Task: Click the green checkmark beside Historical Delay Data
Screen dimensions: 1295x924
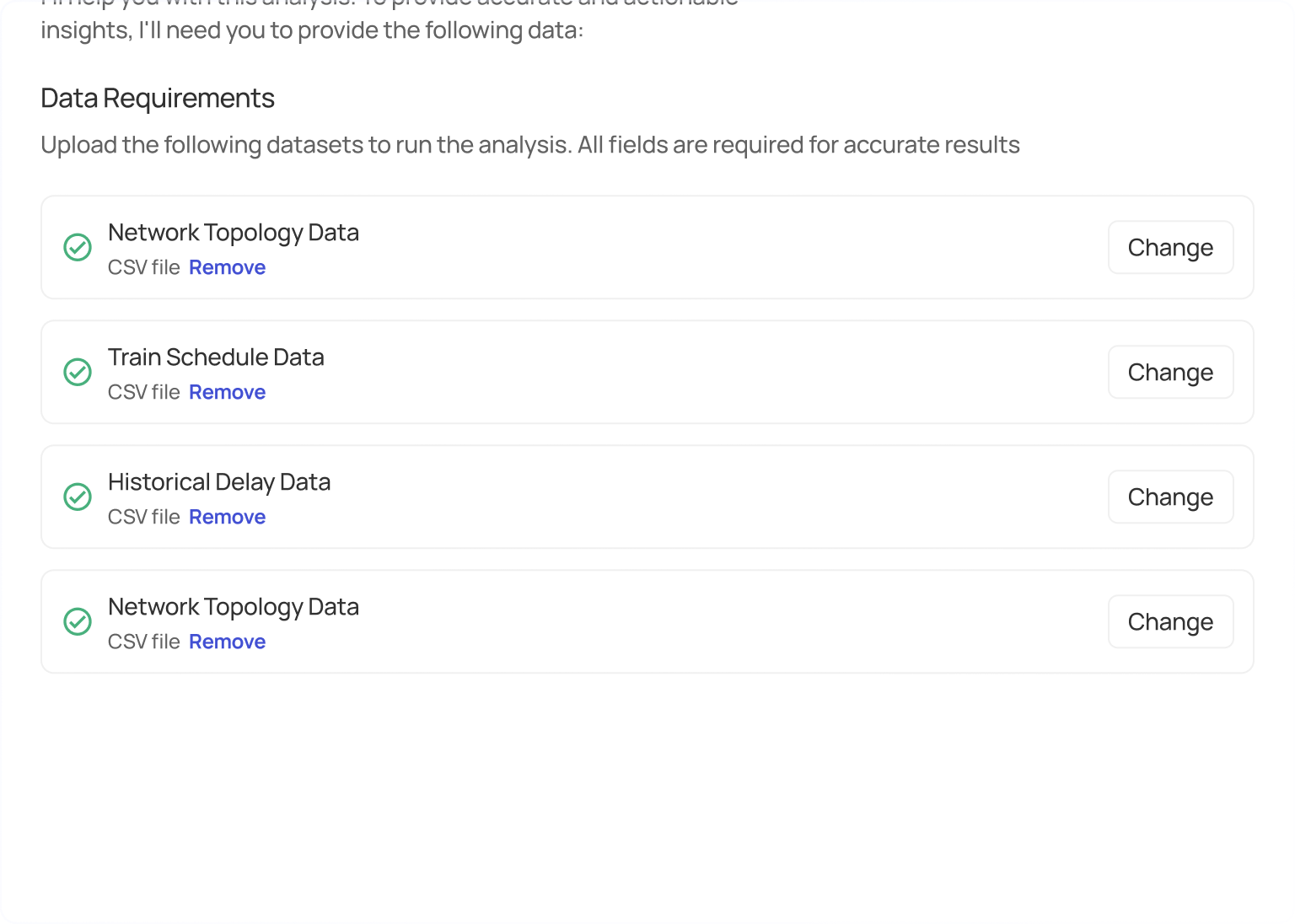Action: click(x=78, y=497)
